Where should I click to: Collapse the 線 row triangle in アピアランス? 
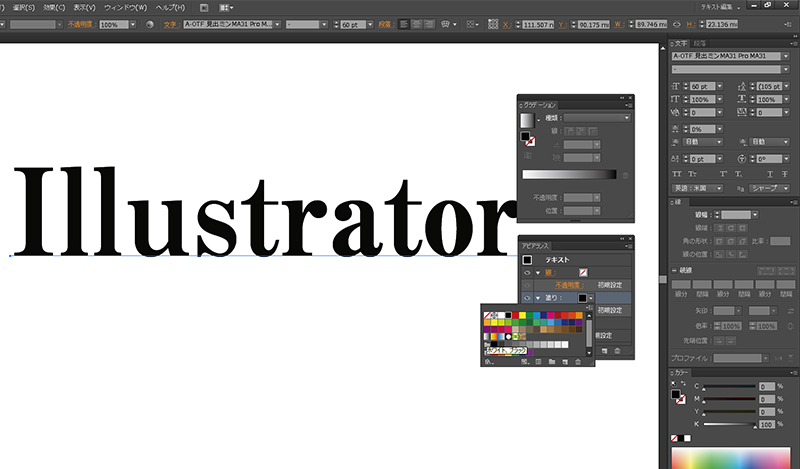click(x=538, y=273)
